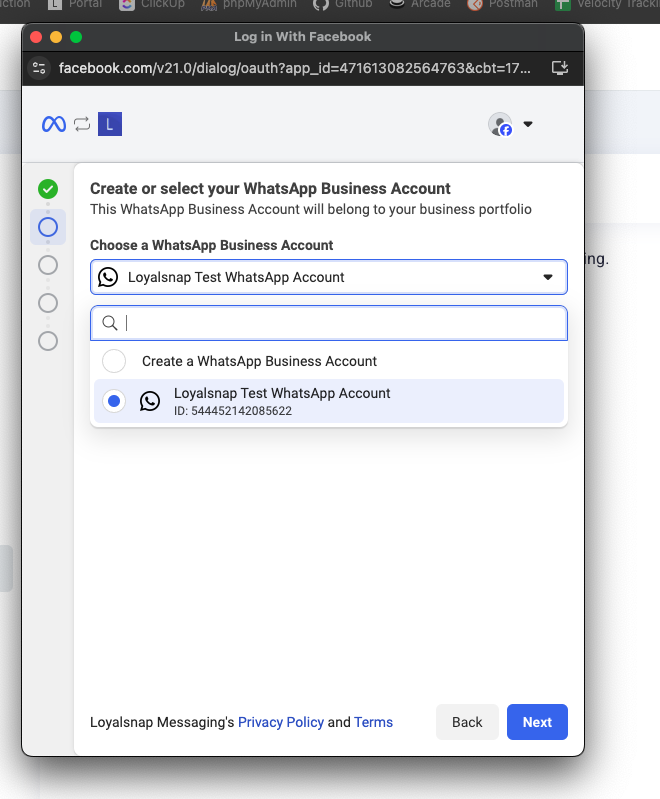
Task: Click the Create a WhatsApp Business Account label
Action: click(259, 361)
